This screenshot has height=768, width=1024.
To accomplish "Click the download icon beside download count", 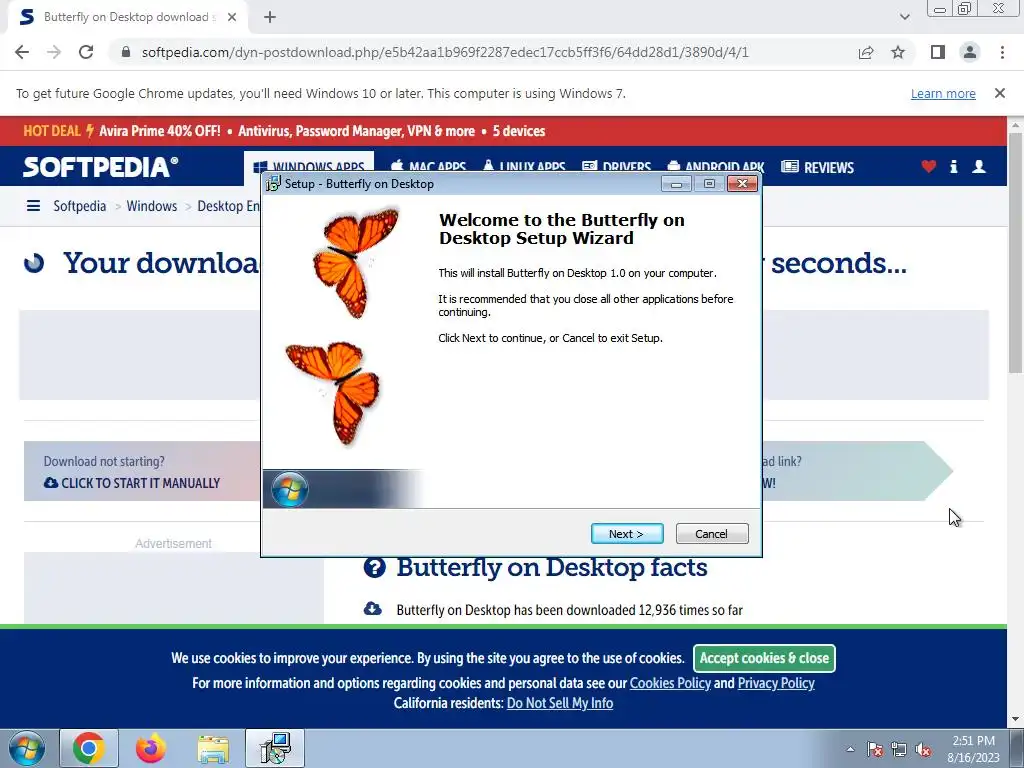I will pos(372,609).
